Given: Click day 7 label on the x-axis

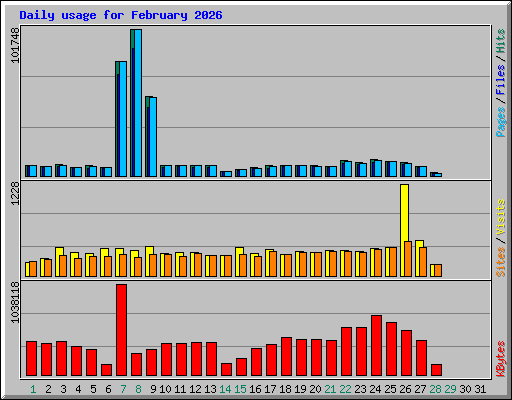Looking at the screenshot, I should pyautogui.click(x=123, y=389).
